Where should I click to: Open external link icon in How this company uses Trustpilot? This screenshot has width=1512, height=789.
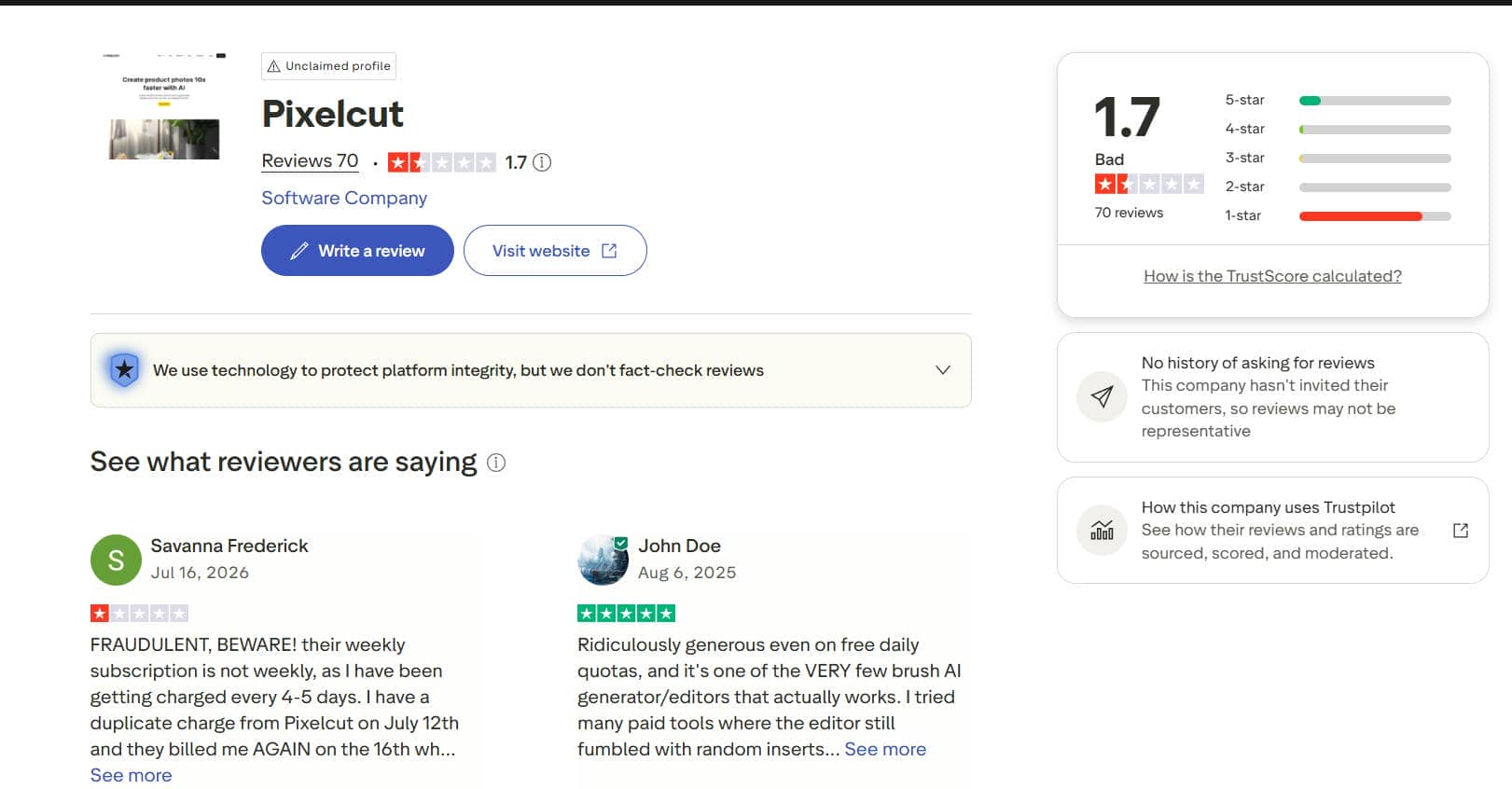tap(1461, 531)
